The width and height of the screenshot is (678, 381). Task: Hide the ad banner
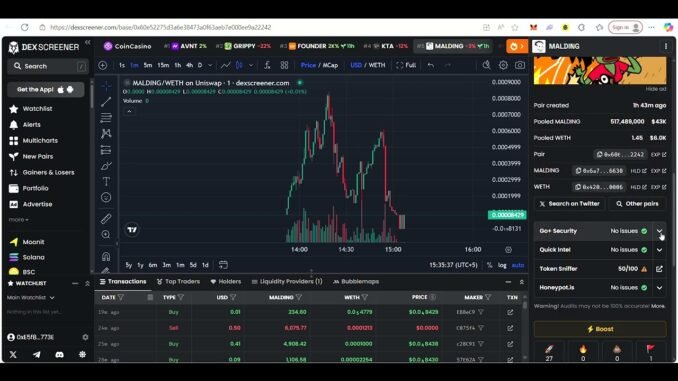(x=656, y=89)
